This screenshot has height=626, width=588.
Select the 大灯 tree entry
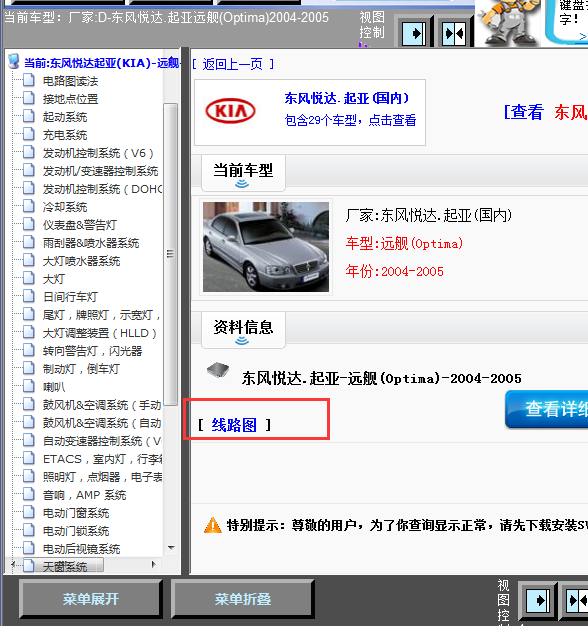(54, 279)
